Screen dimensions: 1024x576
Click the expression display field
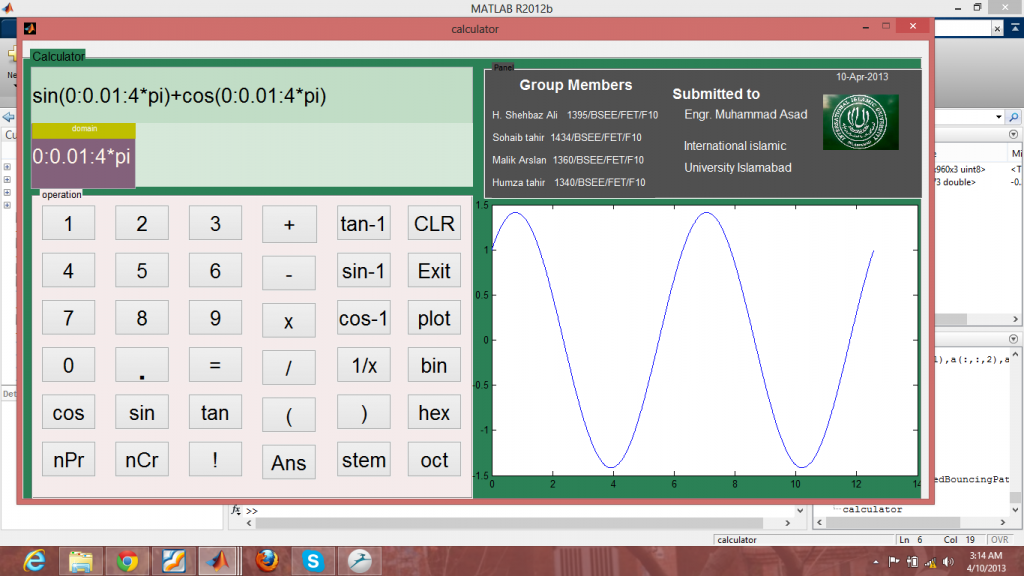coord(252,95)
